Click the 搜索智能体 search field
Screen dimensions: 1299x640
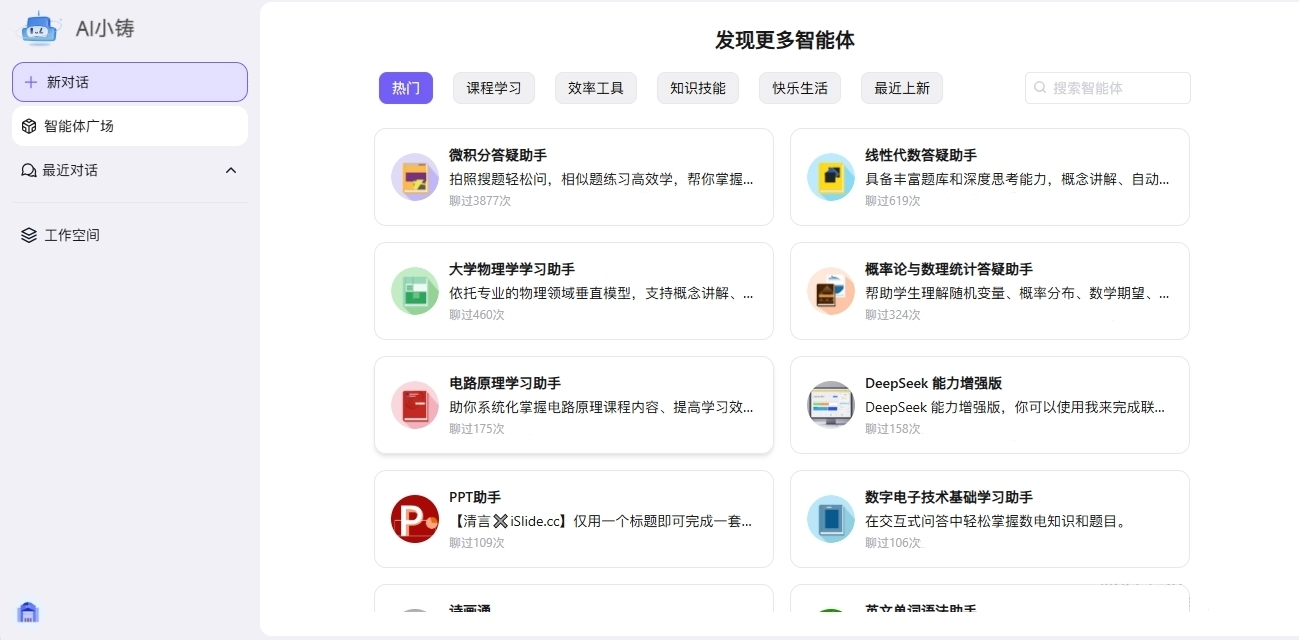pyautogui.click(x=1115, y=88)
